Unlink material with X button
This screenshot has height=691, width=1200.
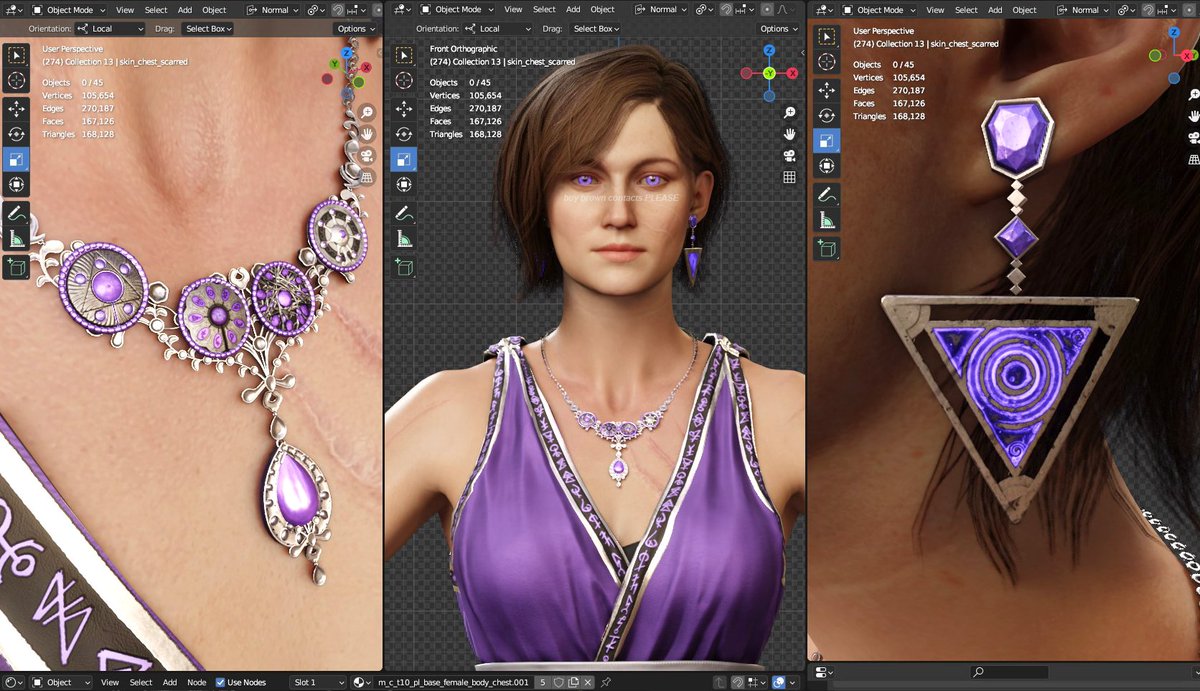(x=589, y=682)
